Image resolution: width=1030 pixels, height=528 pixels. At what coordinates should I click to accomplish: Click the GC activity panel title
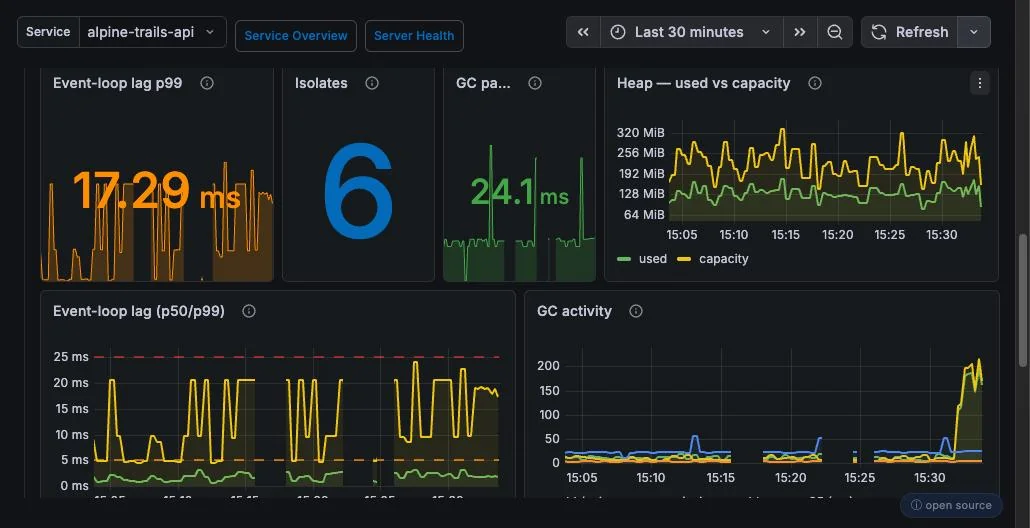[574, 311]
